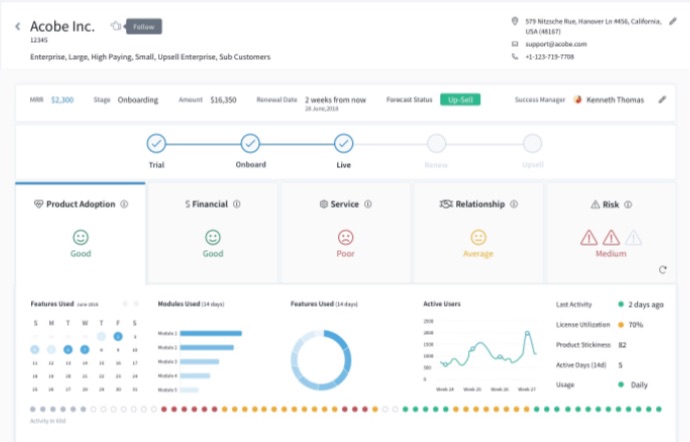The image size is (690, 442).
Task: Open the info icon beside Service
Action: click(x=368, y=204)
